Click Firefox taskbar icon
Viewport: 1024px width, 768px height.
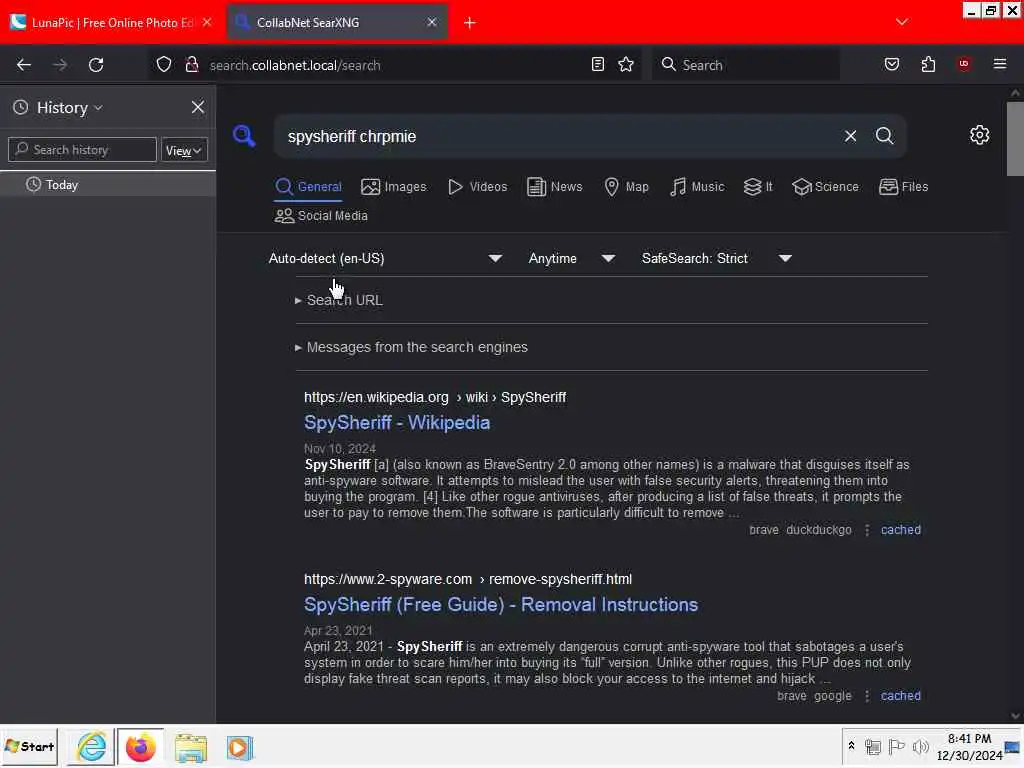[x=140, y=747]
